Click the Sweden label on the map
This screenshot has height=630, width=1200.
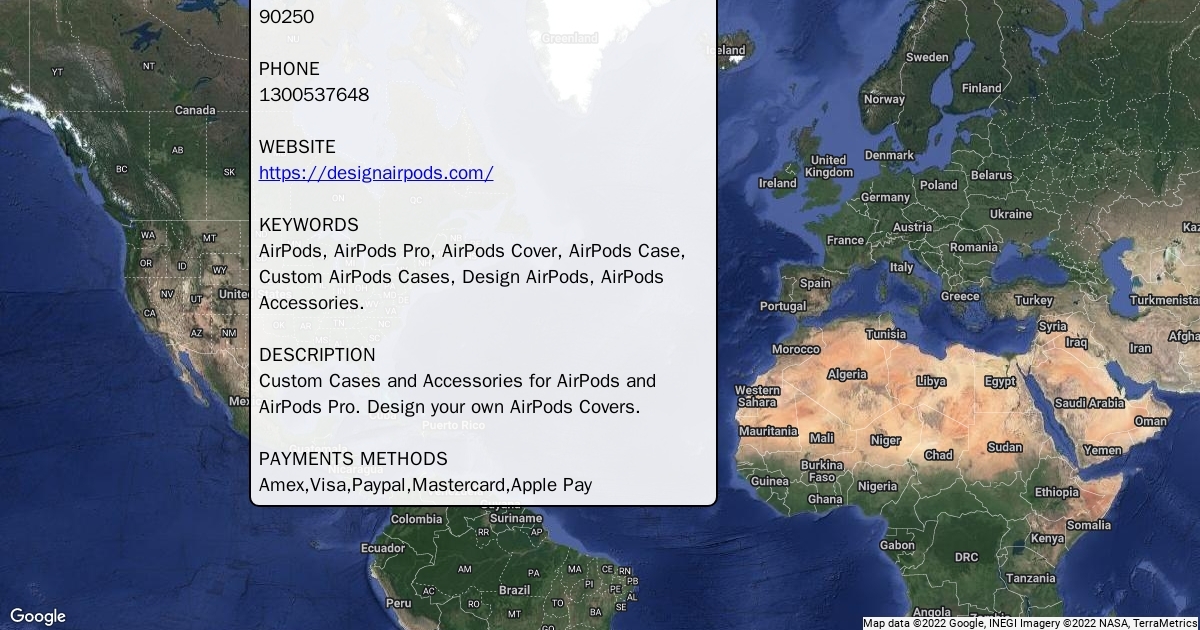pyautogui.click(x=927, y=57)
